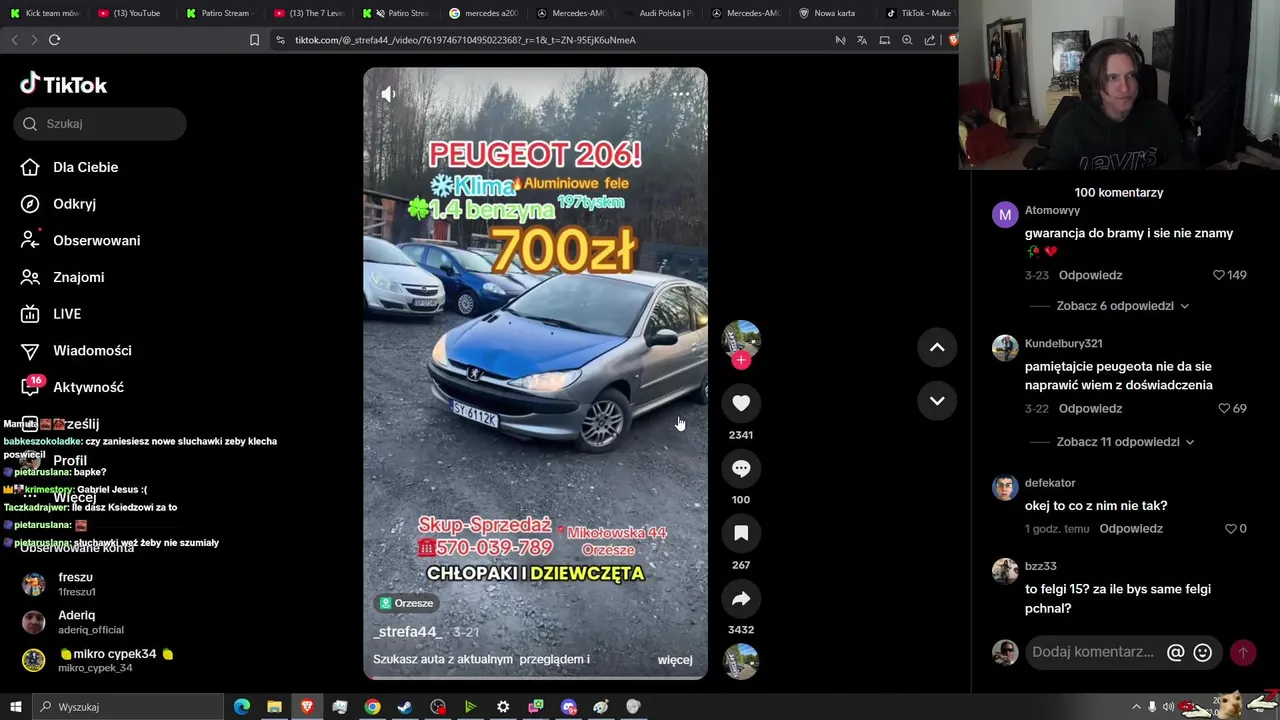Go to the previous video
Screen dimensions: 1280x720
[x=937, y=347]
